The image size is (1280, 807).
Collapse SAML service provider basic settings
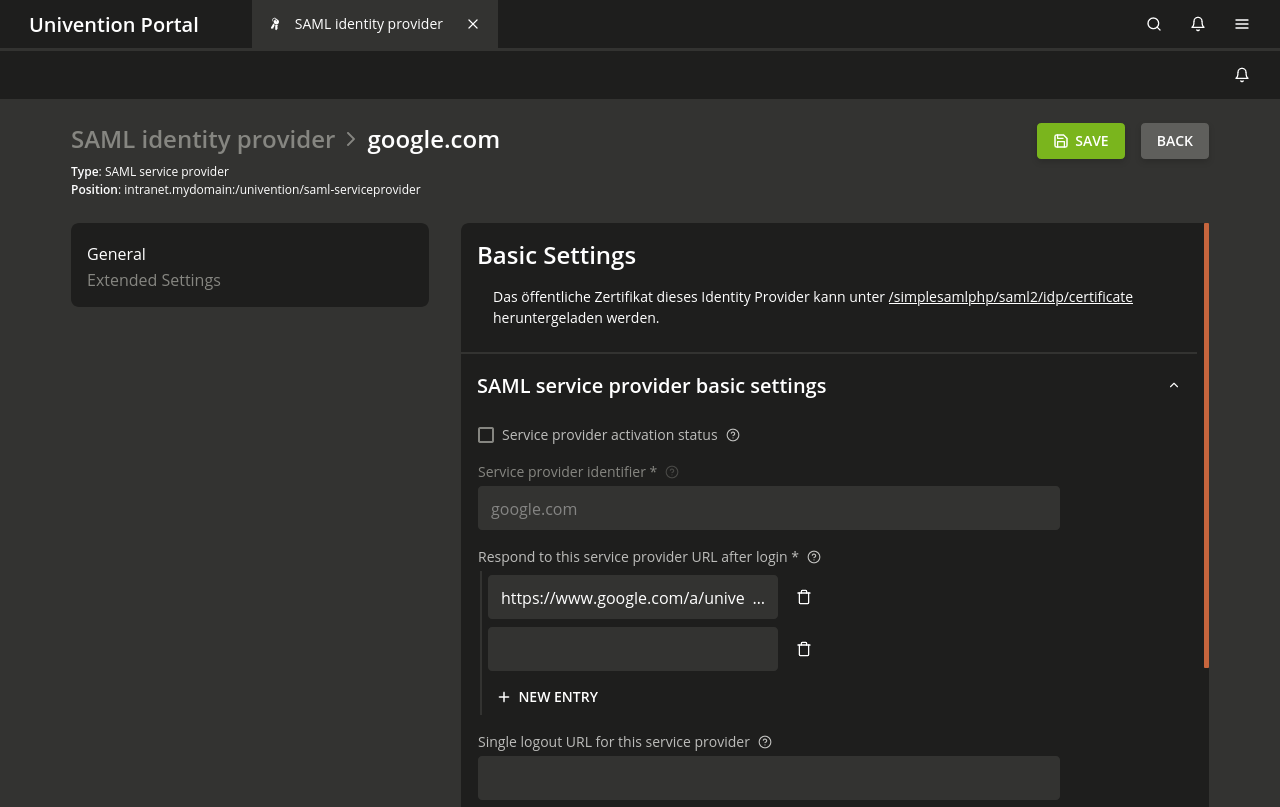point(1174,386)
